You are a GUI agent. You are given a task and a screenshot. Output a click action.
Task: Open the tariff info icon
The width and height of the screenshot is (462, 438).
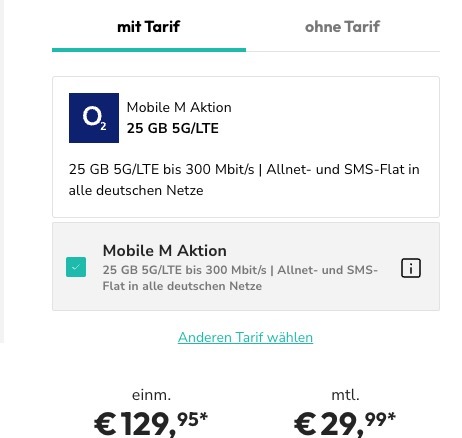(x=411, y=268)
